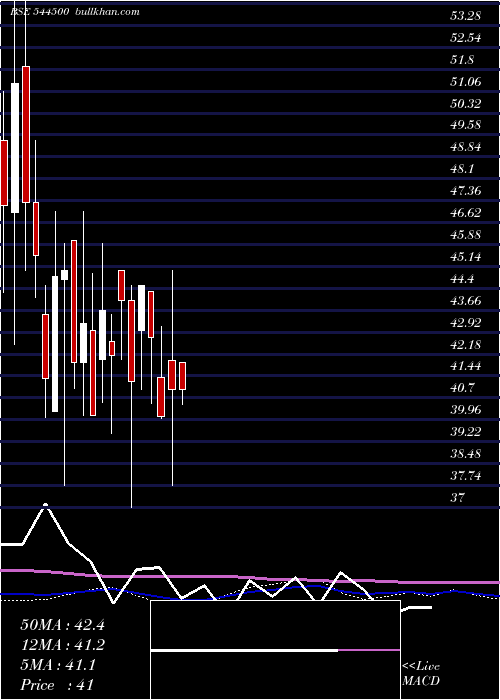Click the peak marker of white indicator line

tap(45, 505)
